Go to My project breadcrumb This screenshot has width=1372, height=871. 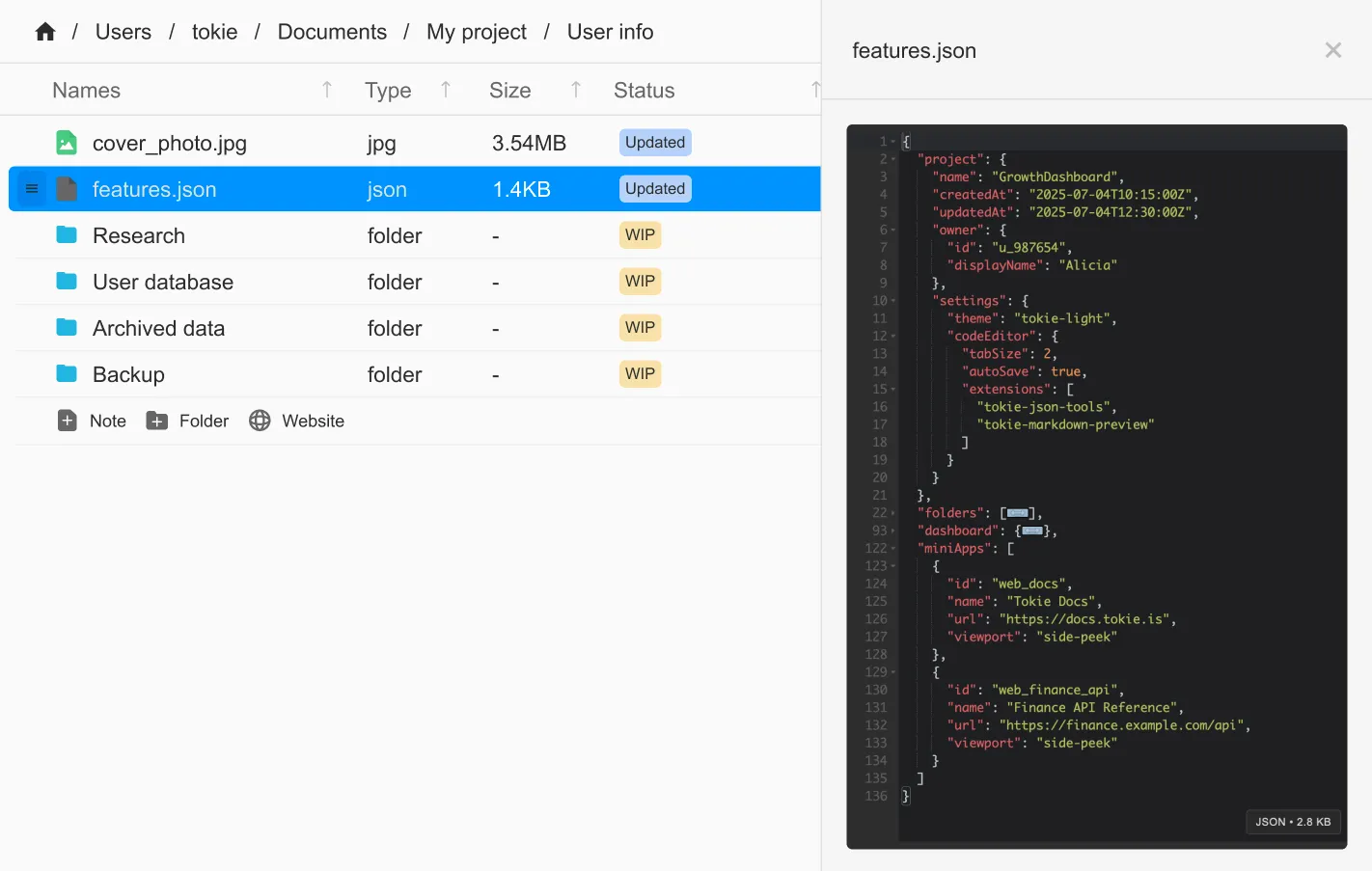pos(477,32)
